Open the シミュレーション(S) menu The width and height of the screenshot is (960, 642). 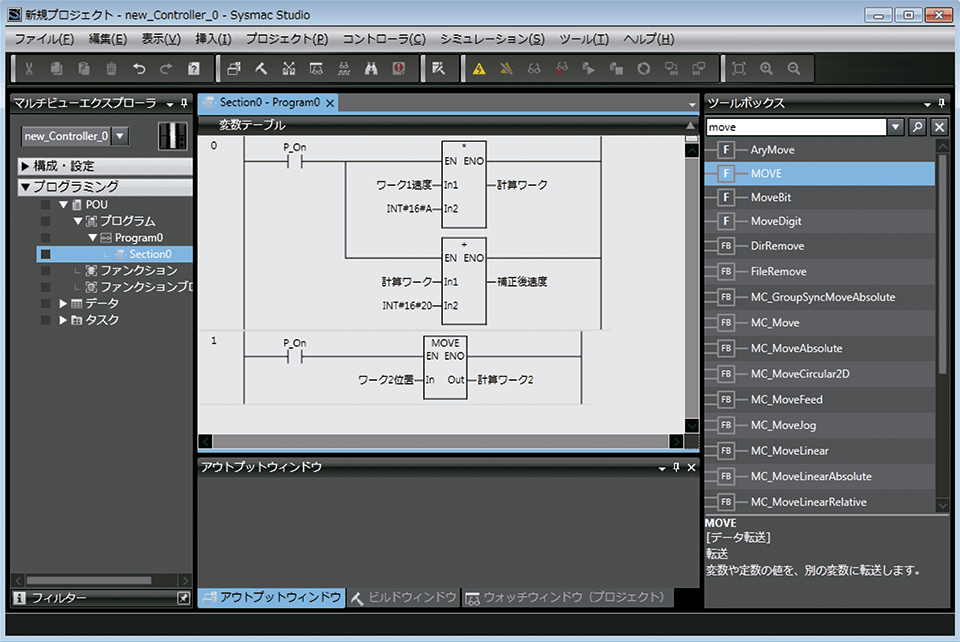click(492, 39)
